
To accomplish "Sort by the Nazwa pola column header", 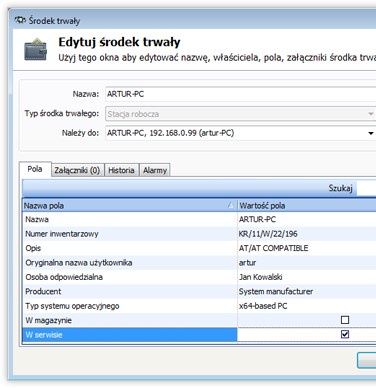I will pos(129,206).
